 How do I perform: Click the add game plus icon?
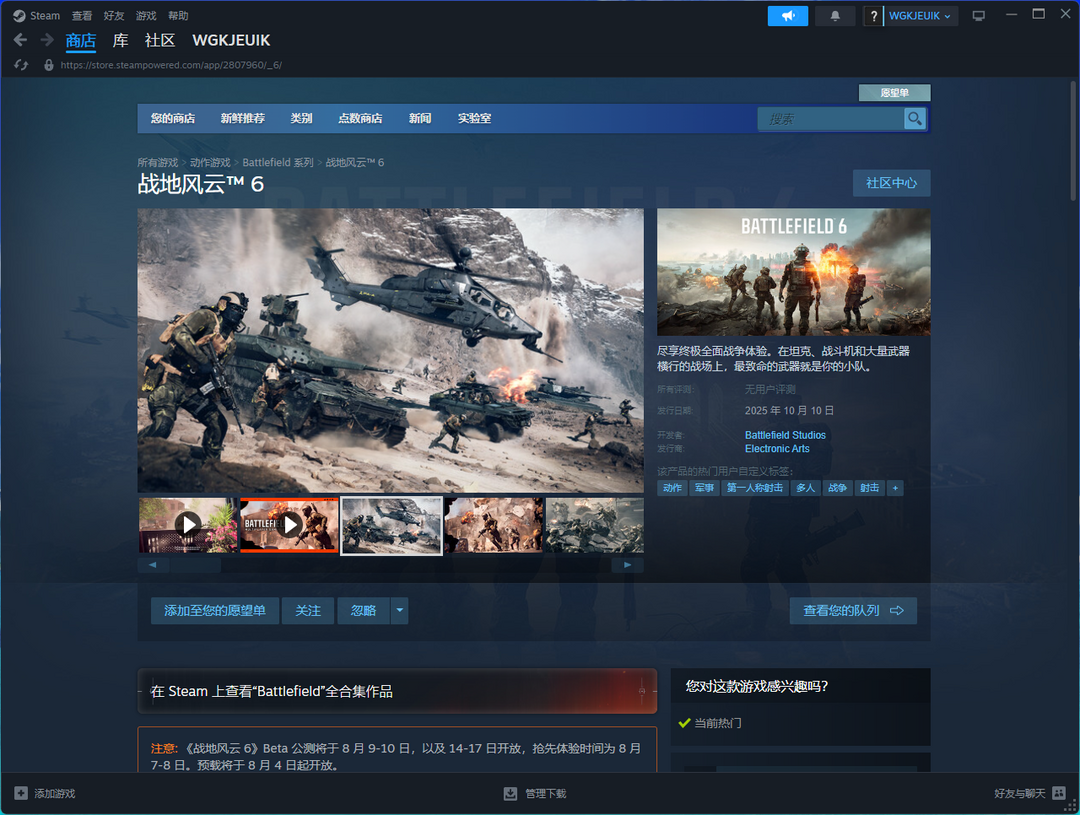point(21,793)
